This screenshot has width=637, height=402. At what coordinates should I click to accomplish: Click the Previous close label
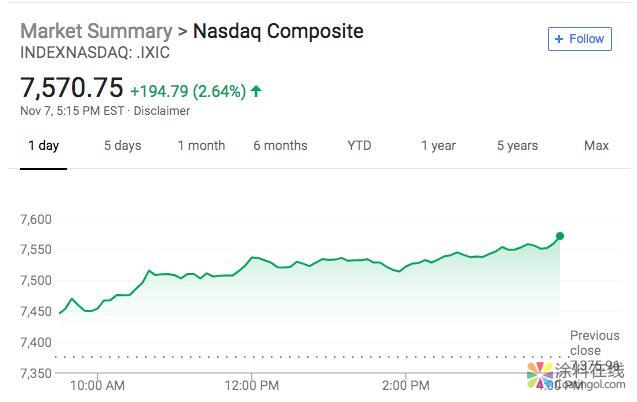594,343
